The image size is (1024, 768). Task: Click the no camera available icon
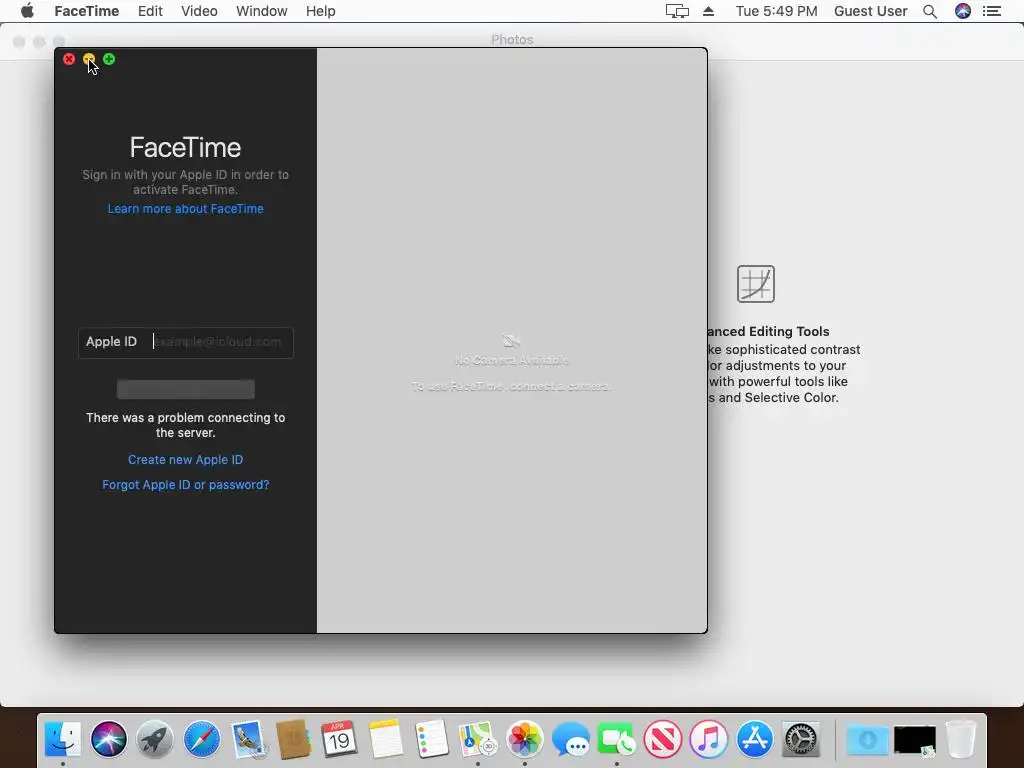pyautogui.click(x=511, y=340)
